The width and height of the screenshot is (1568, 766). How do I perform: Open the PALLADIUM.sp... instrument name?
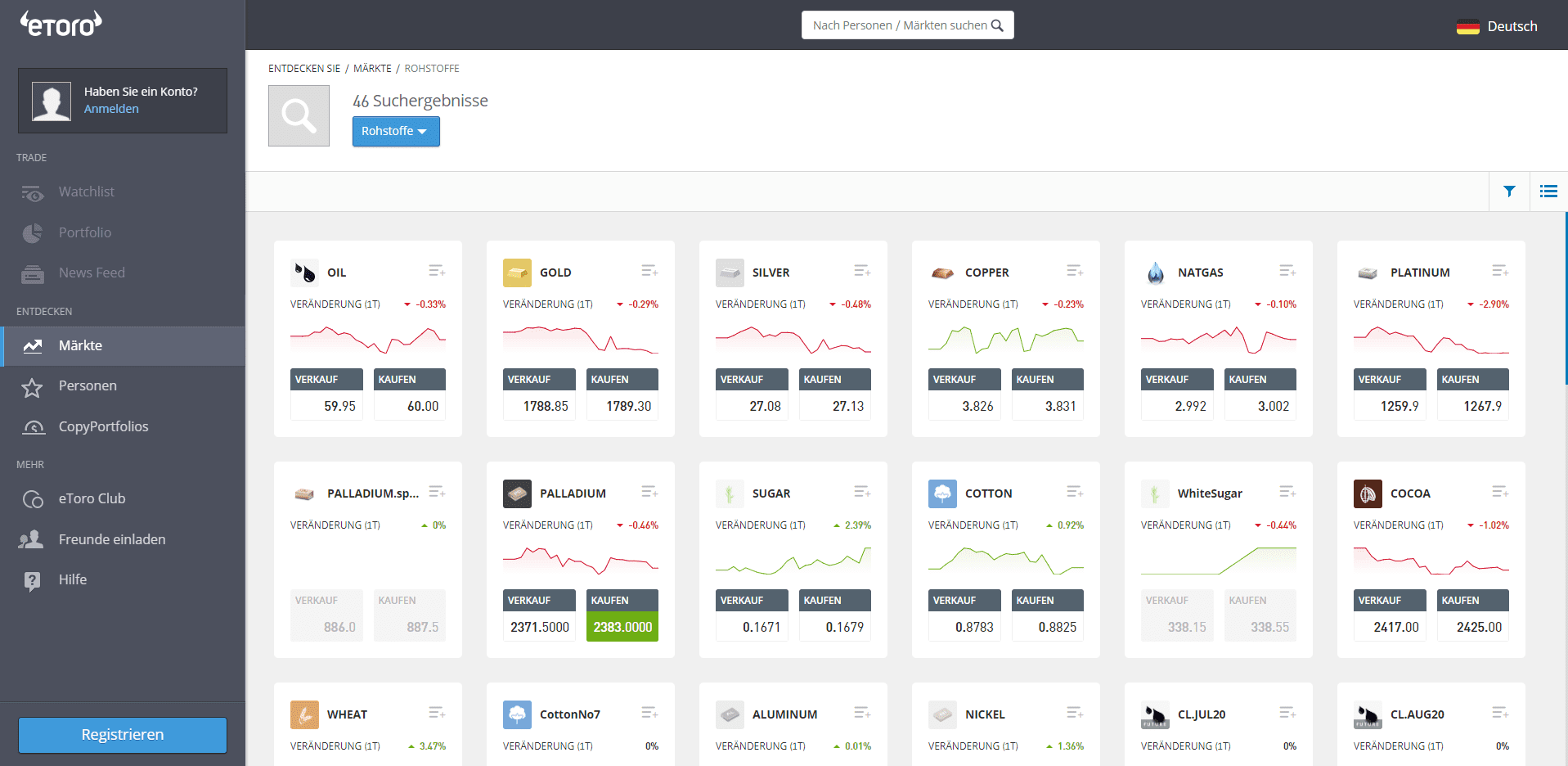click(373, 493)
